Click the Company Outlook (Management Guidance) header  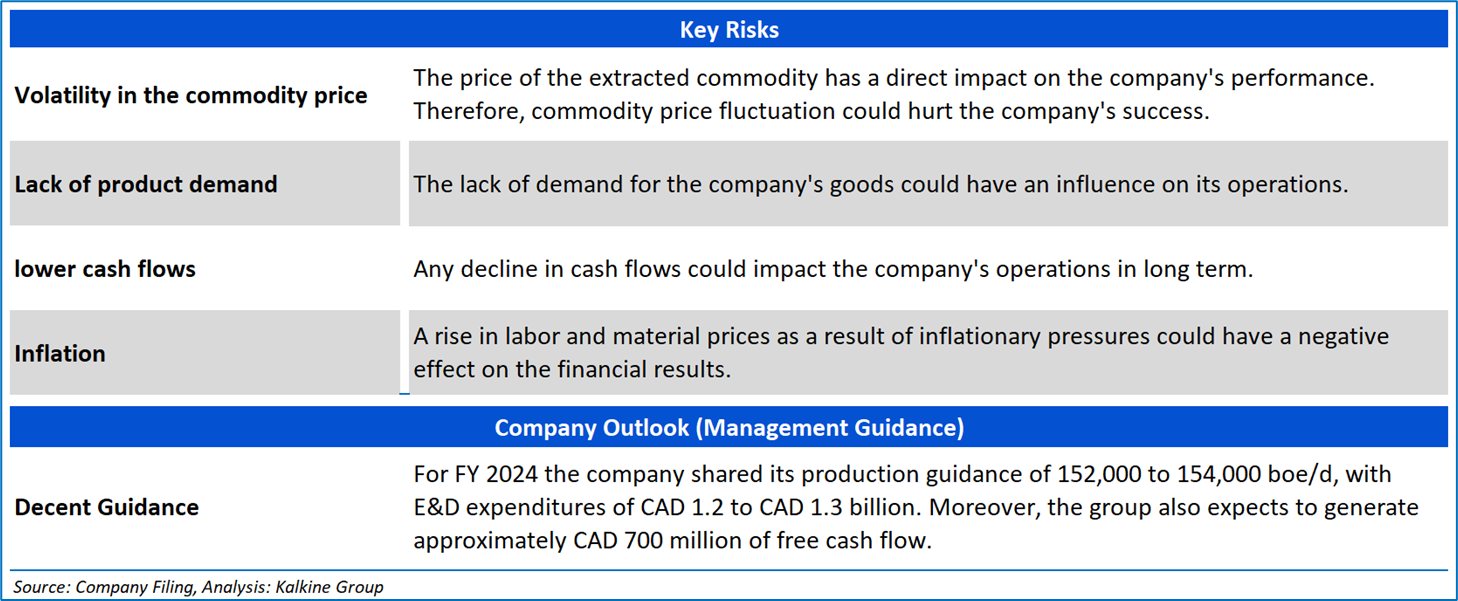[x=728, y=428]
